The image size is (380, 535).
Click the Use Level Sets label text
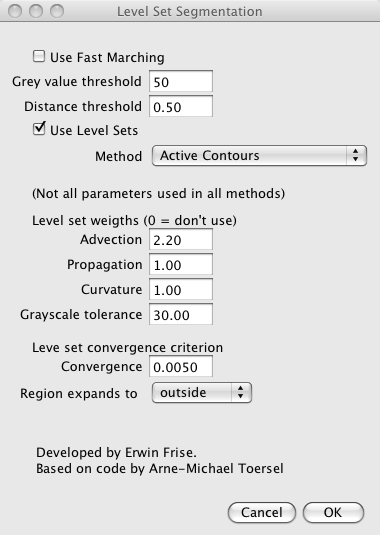click(94, 130)
